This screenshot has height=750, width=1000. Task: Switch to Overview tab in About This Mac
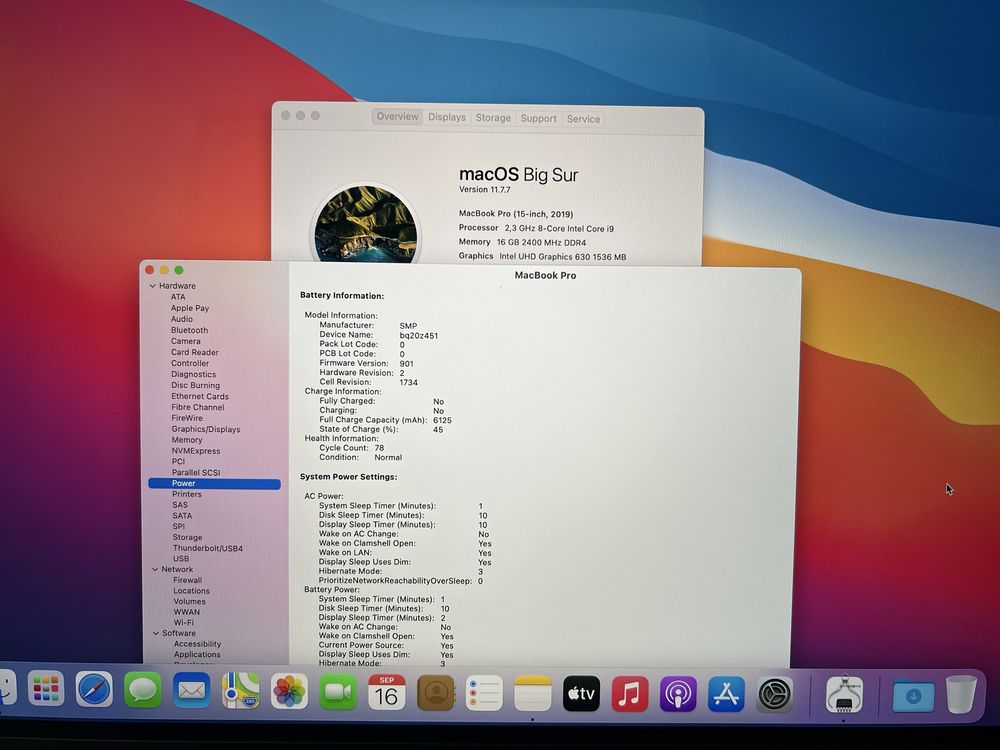pyautogui.click(x=397, y=117)
